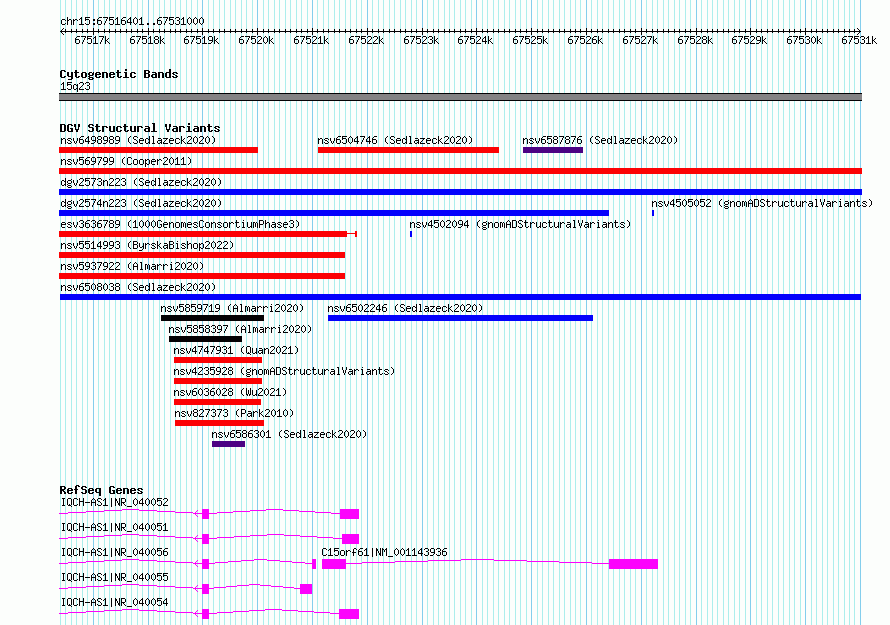
Task: Select the black nsv5859719 variant bar
Action: tap(212, 318)
